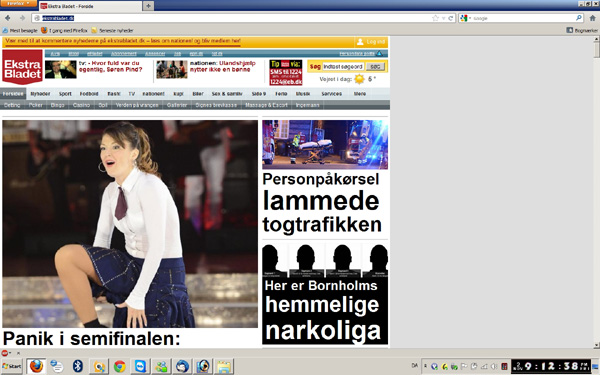Open the folder icon in the taskbar
600x375 pixels.
pyautogui.click(x=224, y=366)
